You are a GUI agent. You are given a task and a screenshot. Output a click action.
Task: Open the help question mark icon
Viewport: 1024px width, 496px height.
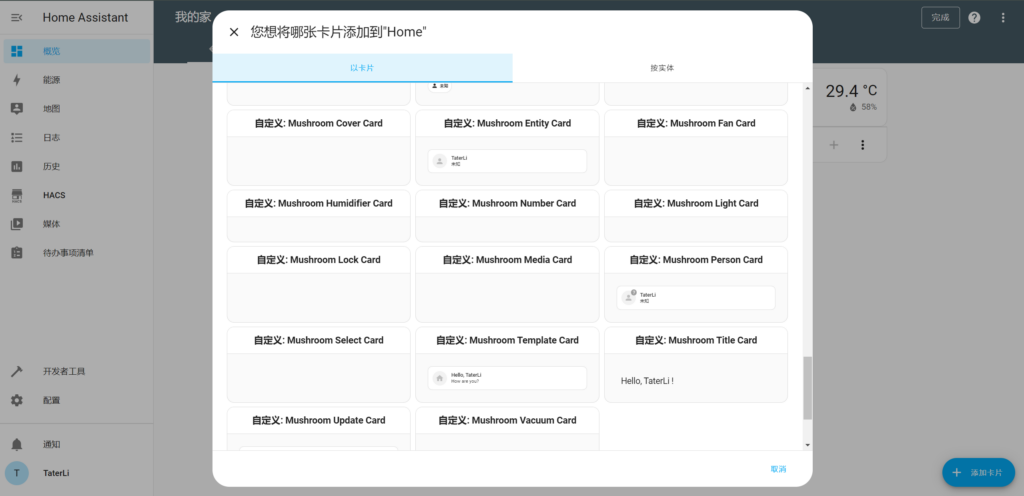tap(974, 18)
